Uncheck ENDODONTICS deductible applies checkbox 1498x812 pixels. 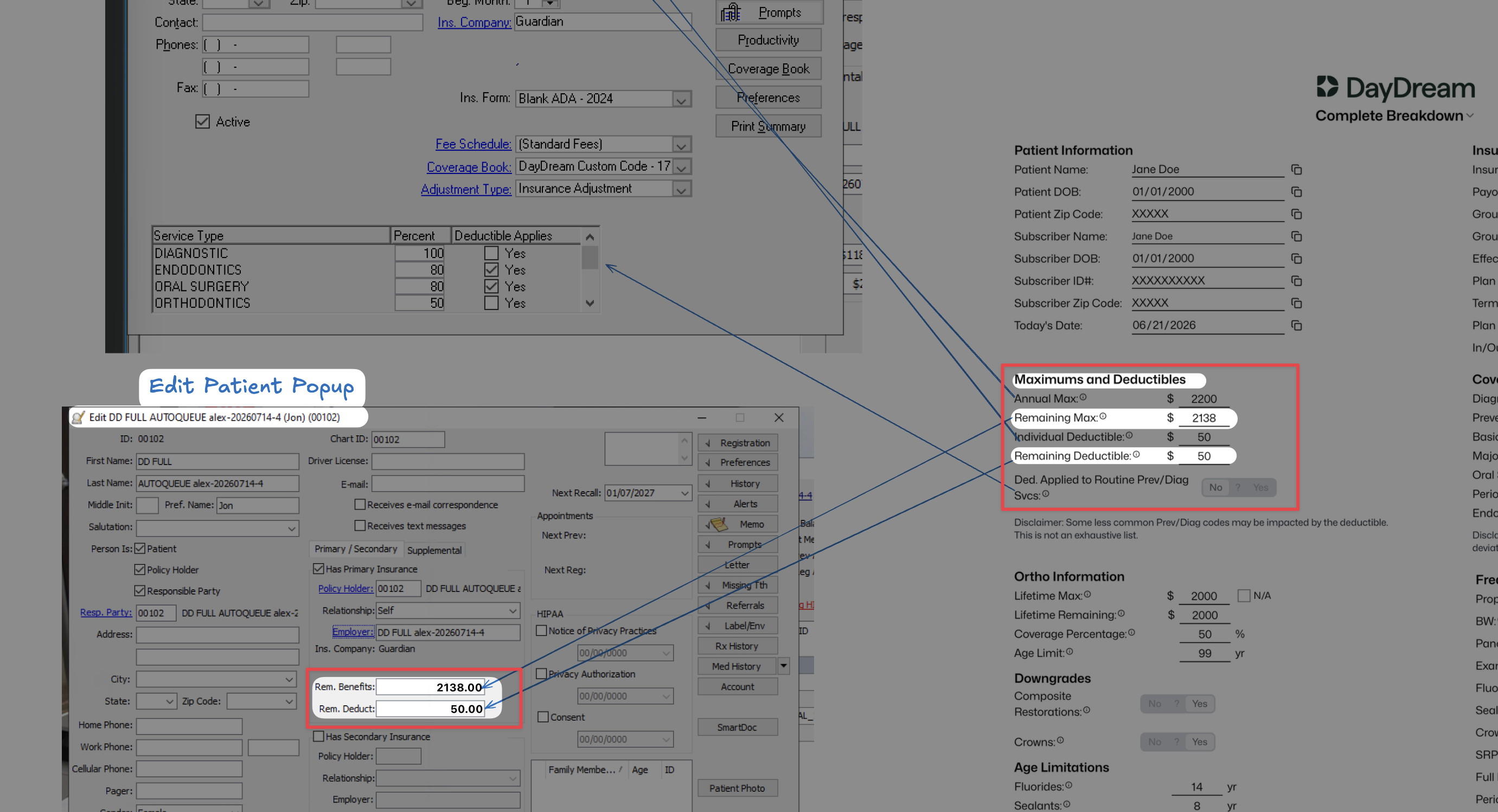(491, 270)
